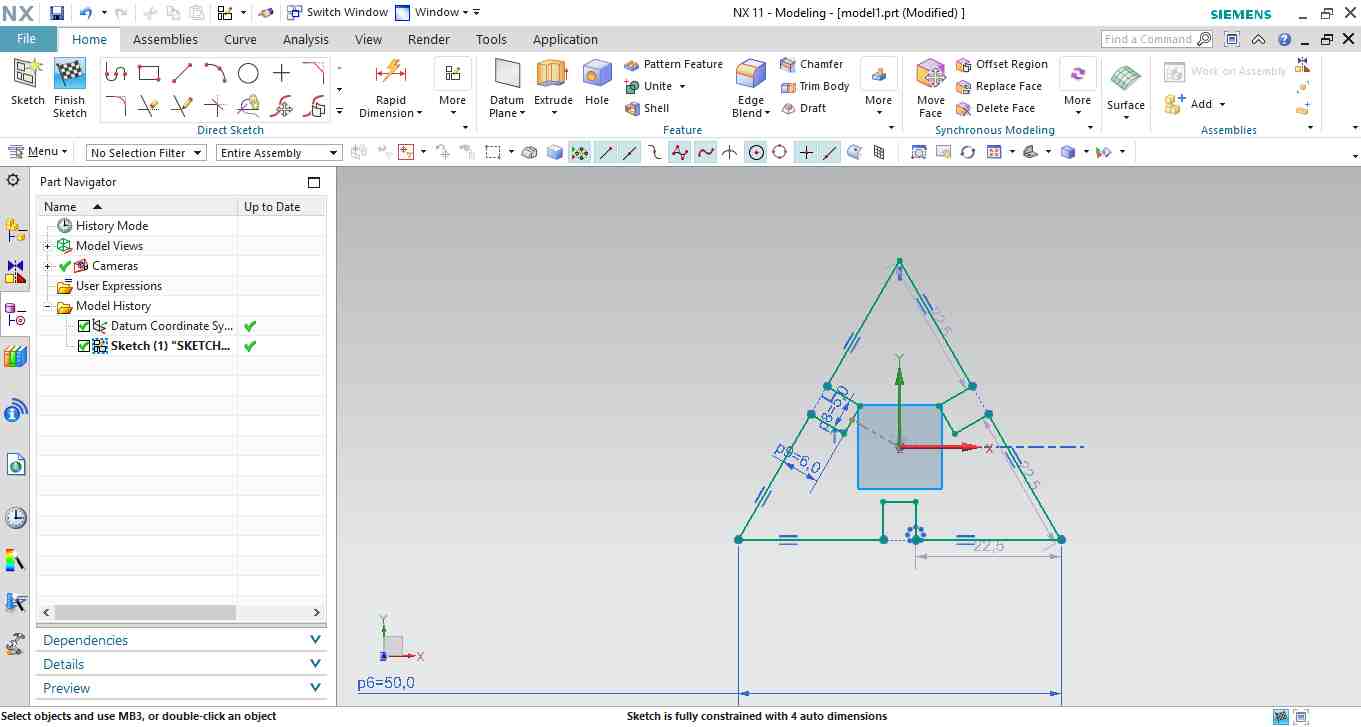The image size is (1361, 727).
Task: Expand the Cameras tree node
Action: point(48,266)
